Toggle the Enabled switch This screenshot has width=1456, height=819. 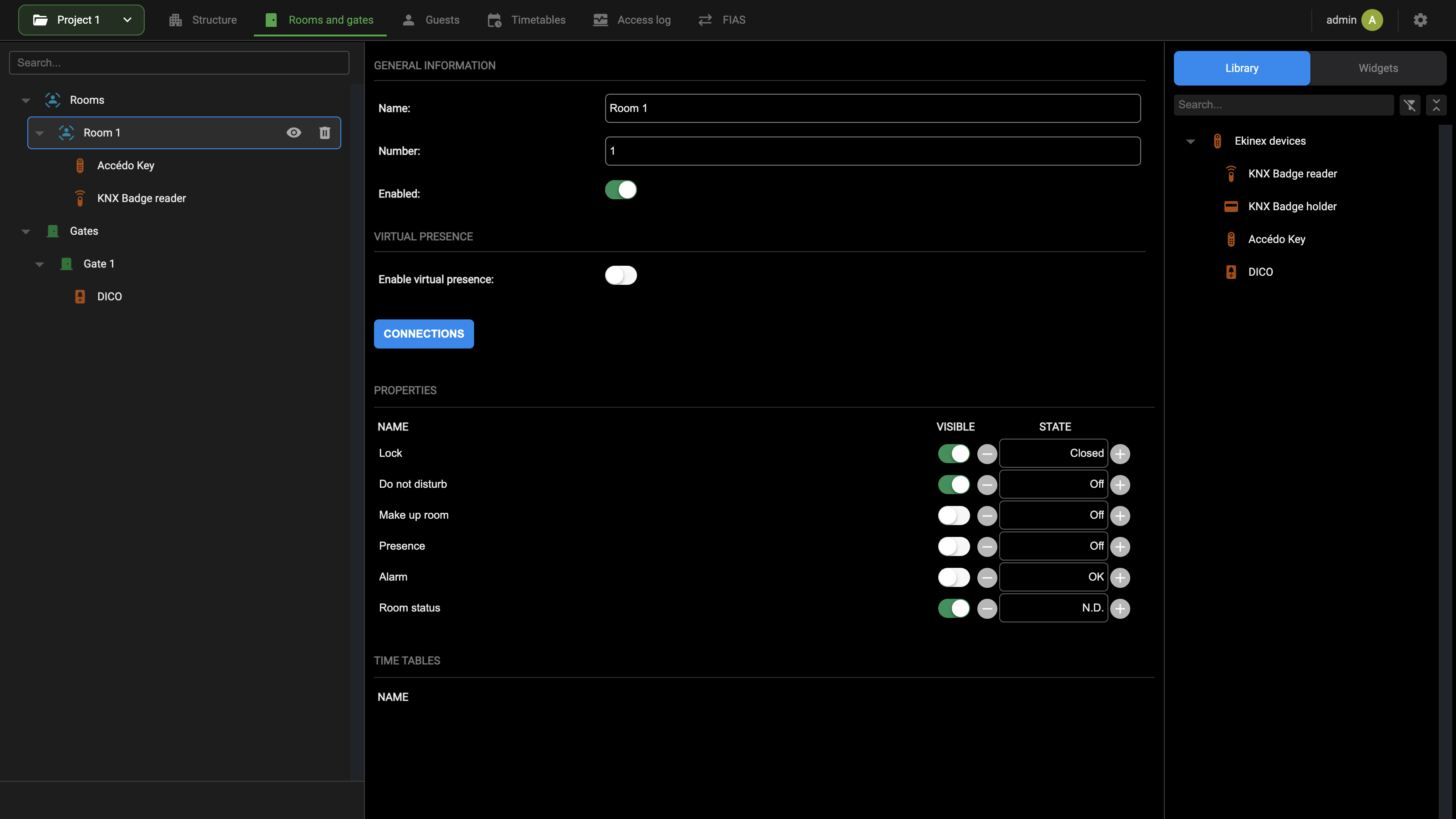point(621,190)
